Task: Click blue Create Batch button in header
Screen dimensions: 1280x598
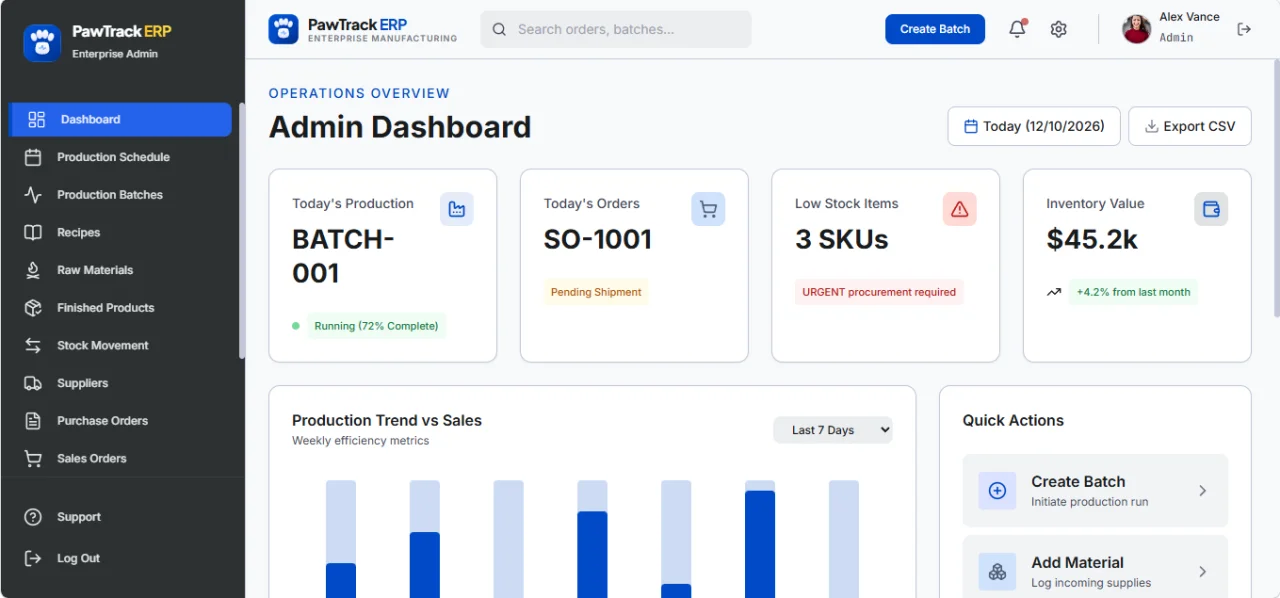Action: (x=935, y=29)
